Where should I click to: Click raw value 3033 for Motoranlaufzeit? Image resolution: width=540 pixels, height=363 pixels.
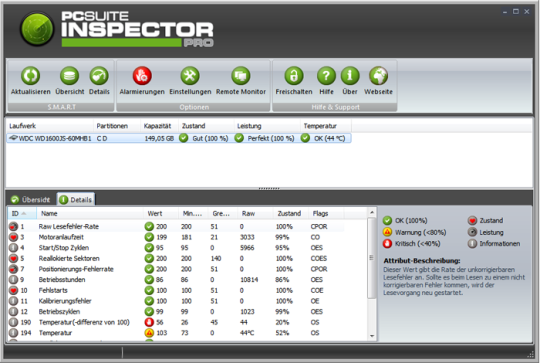[247, 237]
